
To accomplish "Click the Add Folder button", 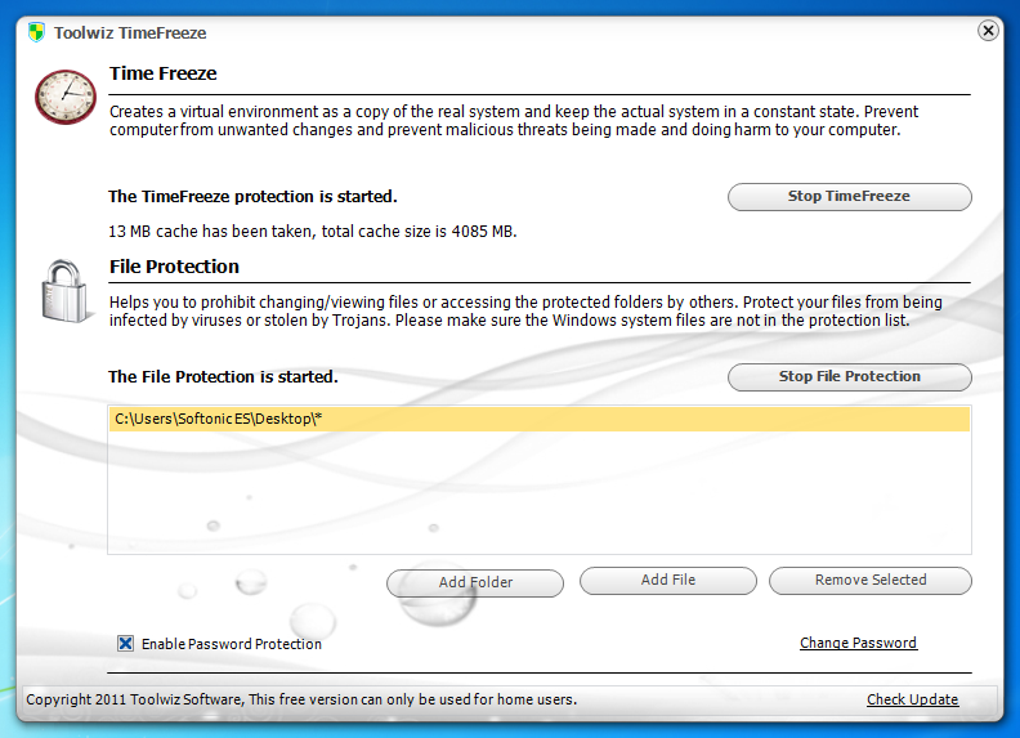I will pyautogui.click(x=475, y=582).
